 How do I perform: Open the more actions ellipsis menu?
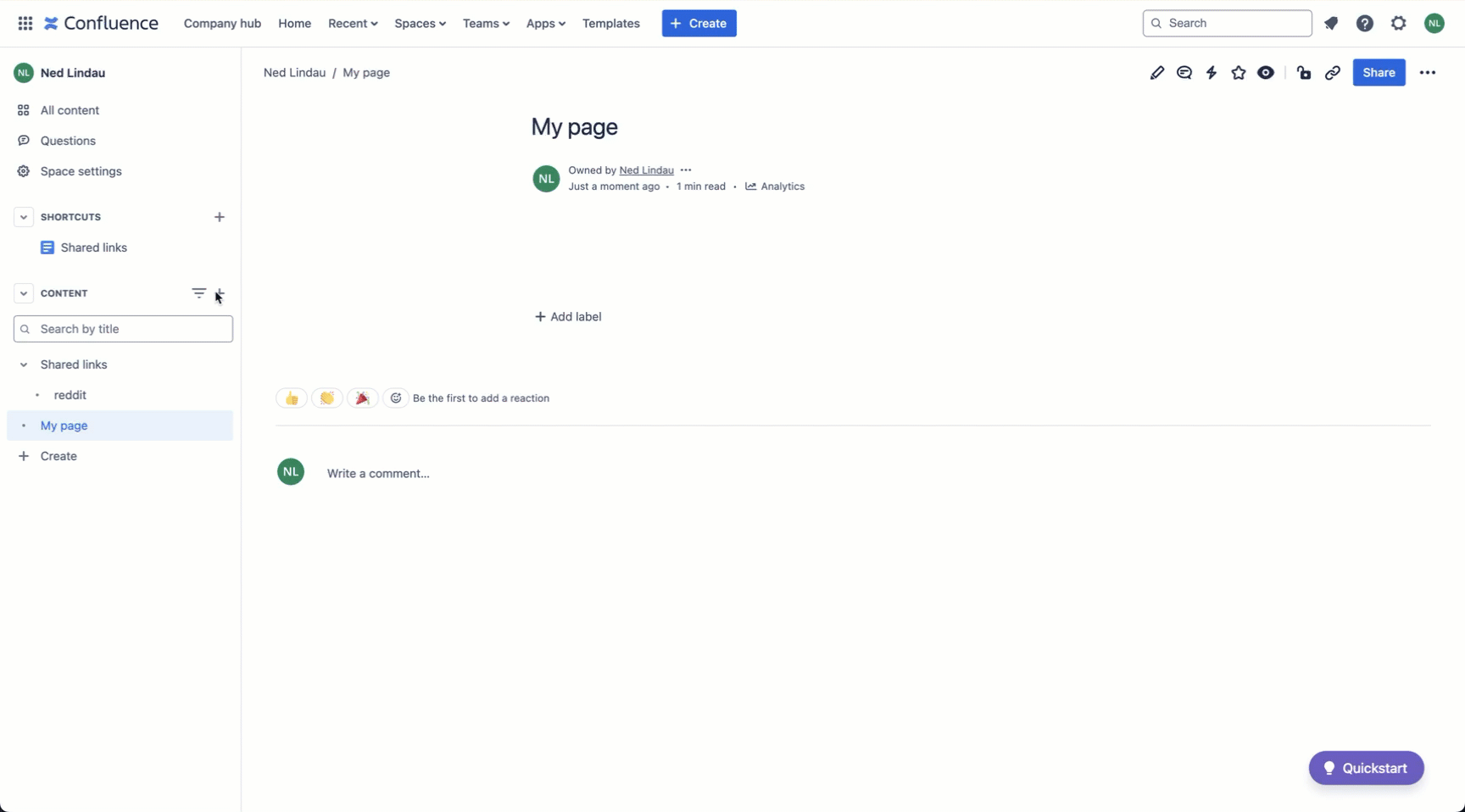[1428, 72]
